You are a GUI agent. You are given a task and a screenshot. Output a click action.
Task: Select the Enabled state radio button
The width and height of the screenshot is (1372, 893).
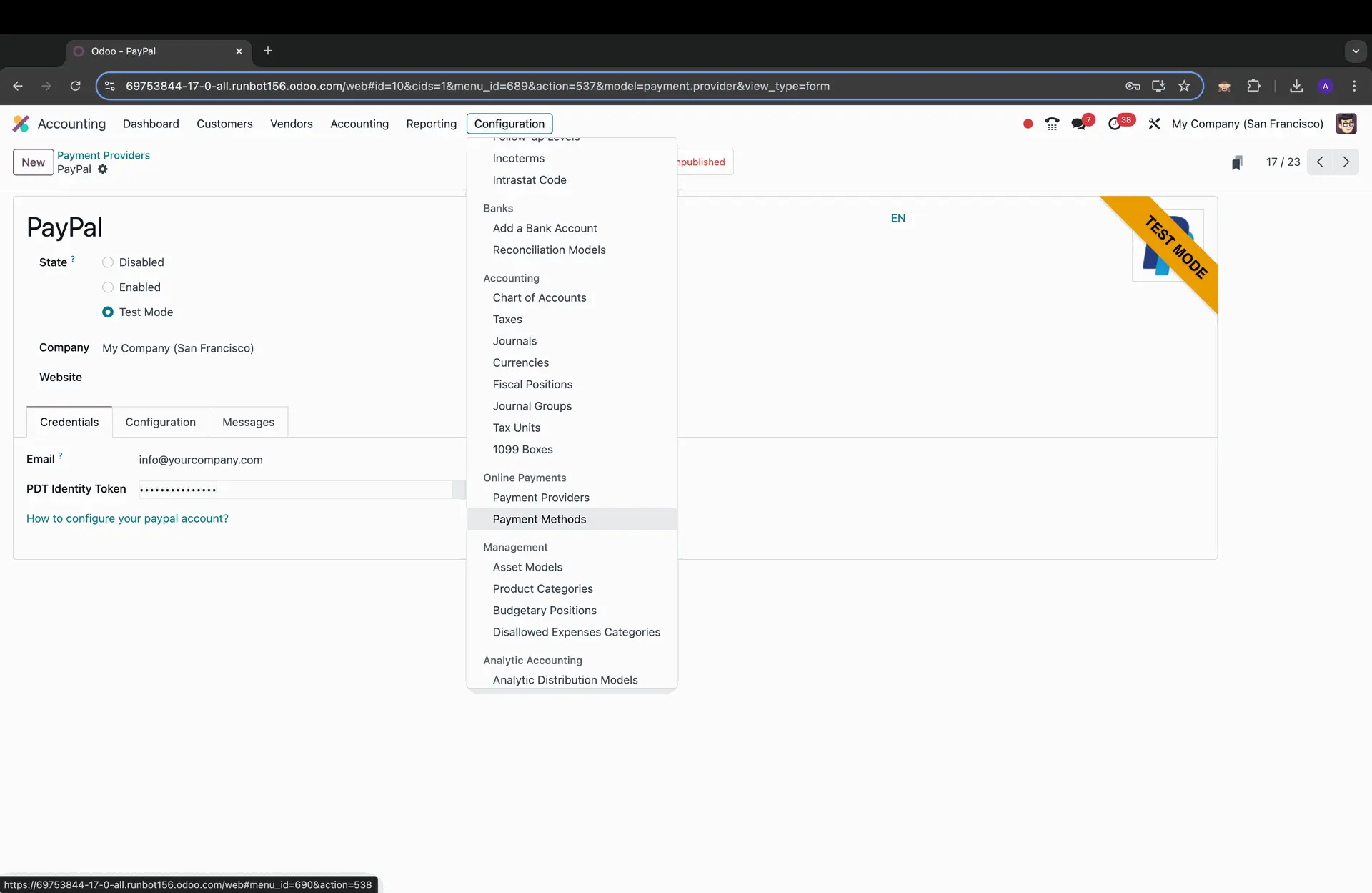[x=108, y=287]
